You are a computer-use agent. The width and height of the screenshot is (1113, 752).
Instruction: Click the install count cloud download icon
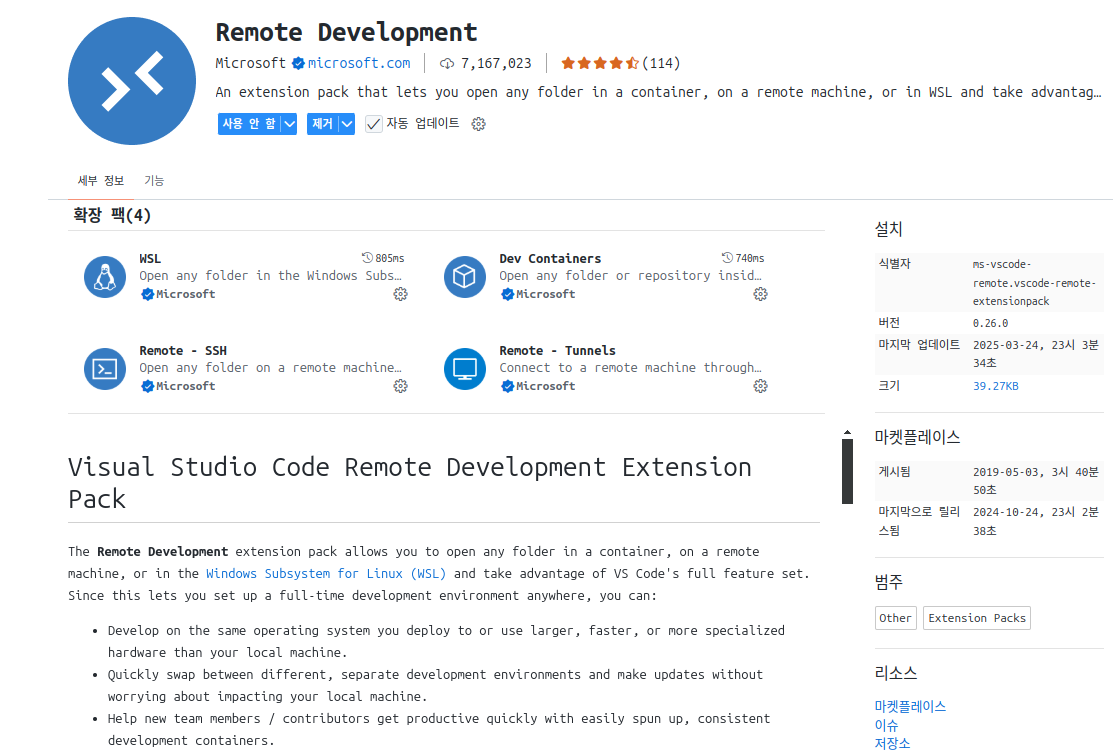click(446, 64)
